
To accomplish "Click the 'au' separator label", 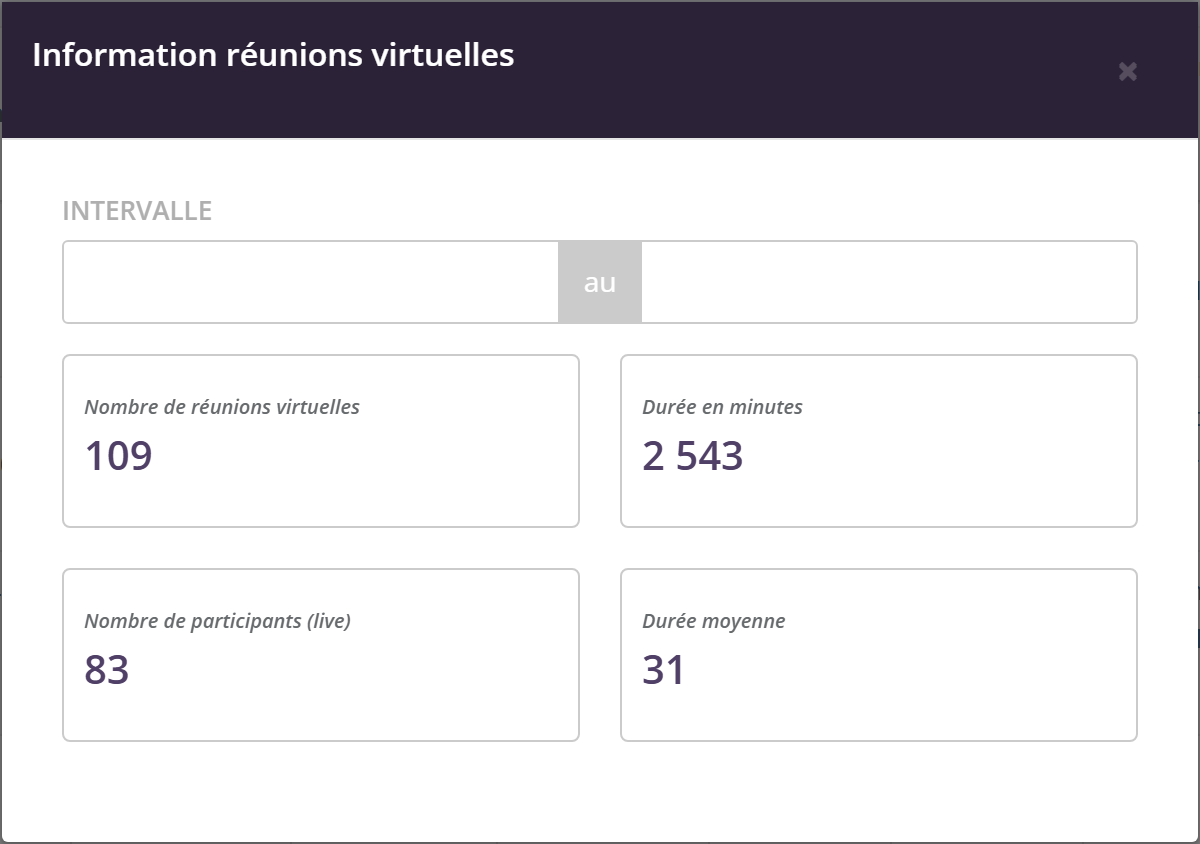I will [x=600, y=282].
